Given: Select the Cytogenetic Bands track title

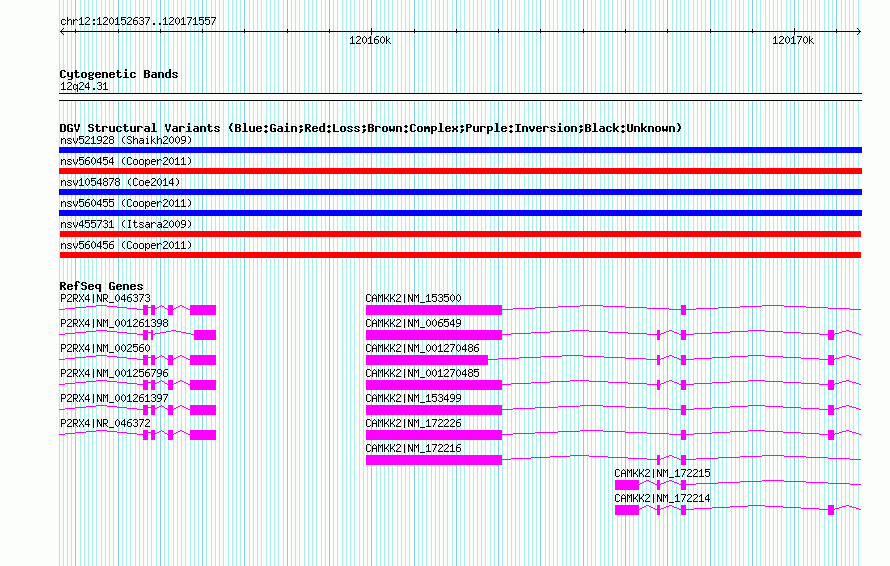Looking at the screenshot, I should [x=119, y=74].
